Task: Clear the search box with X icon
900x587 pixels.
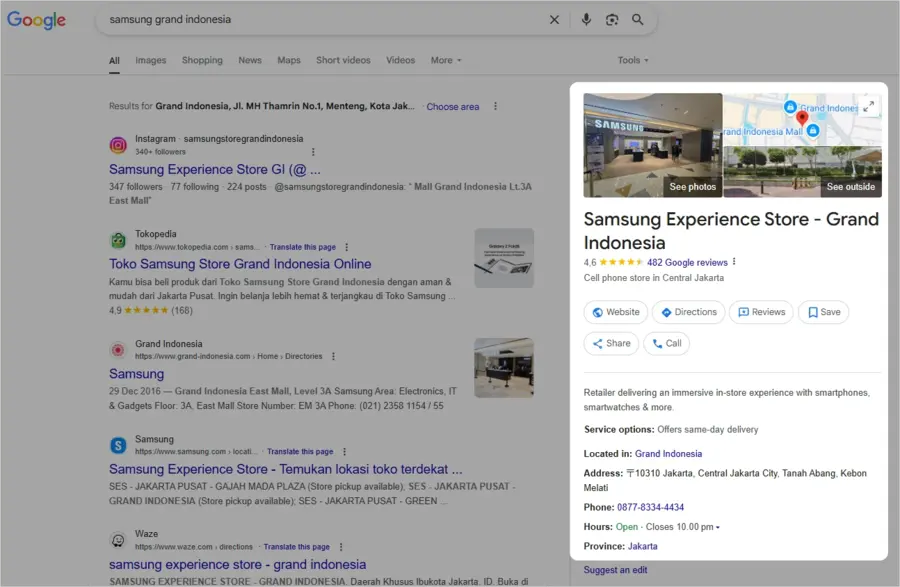Action: 554,20
